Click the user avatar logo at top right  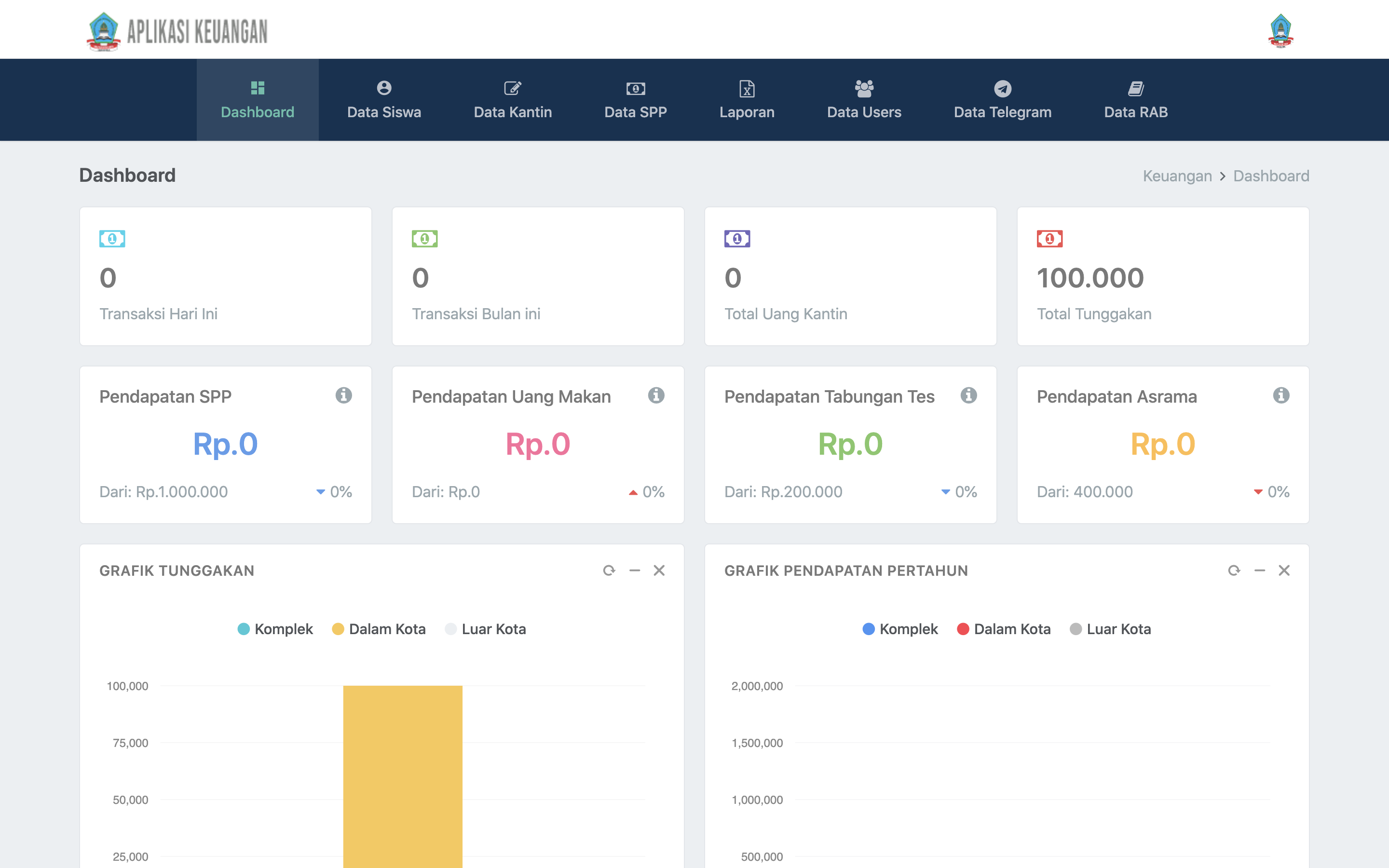(1280, 31)
